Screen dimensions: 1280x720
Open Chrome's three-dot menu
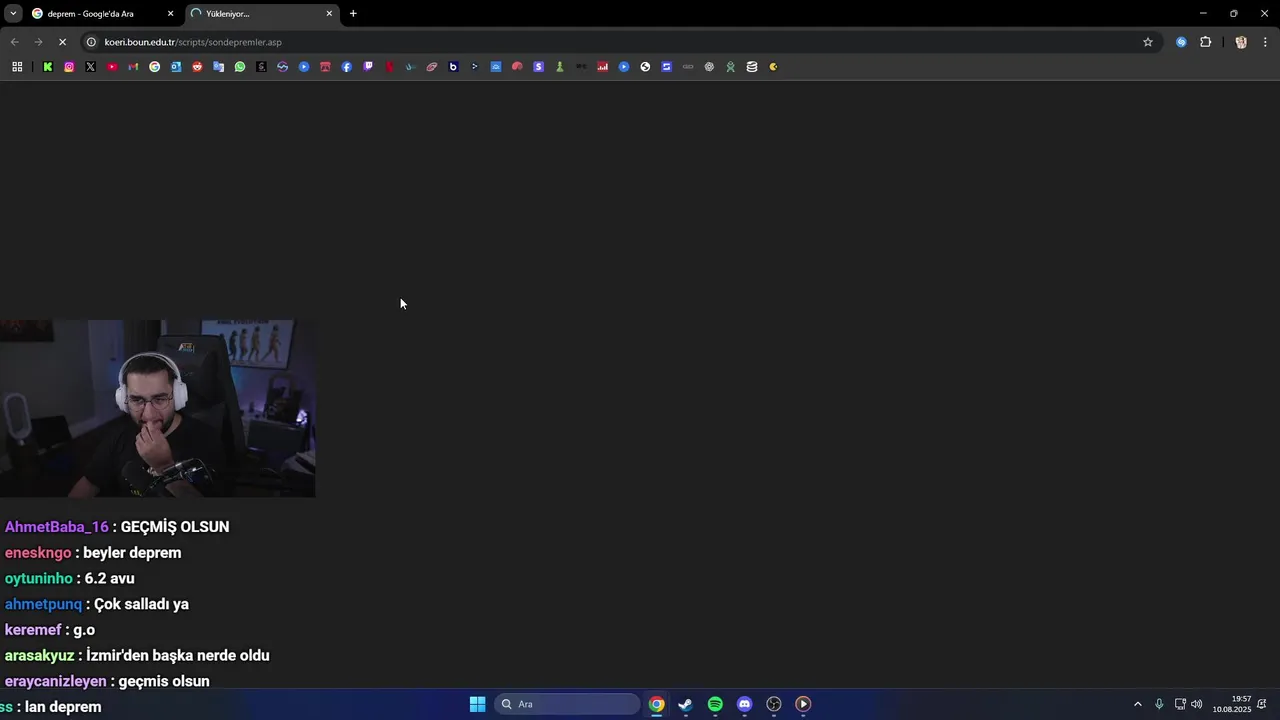1266,42
